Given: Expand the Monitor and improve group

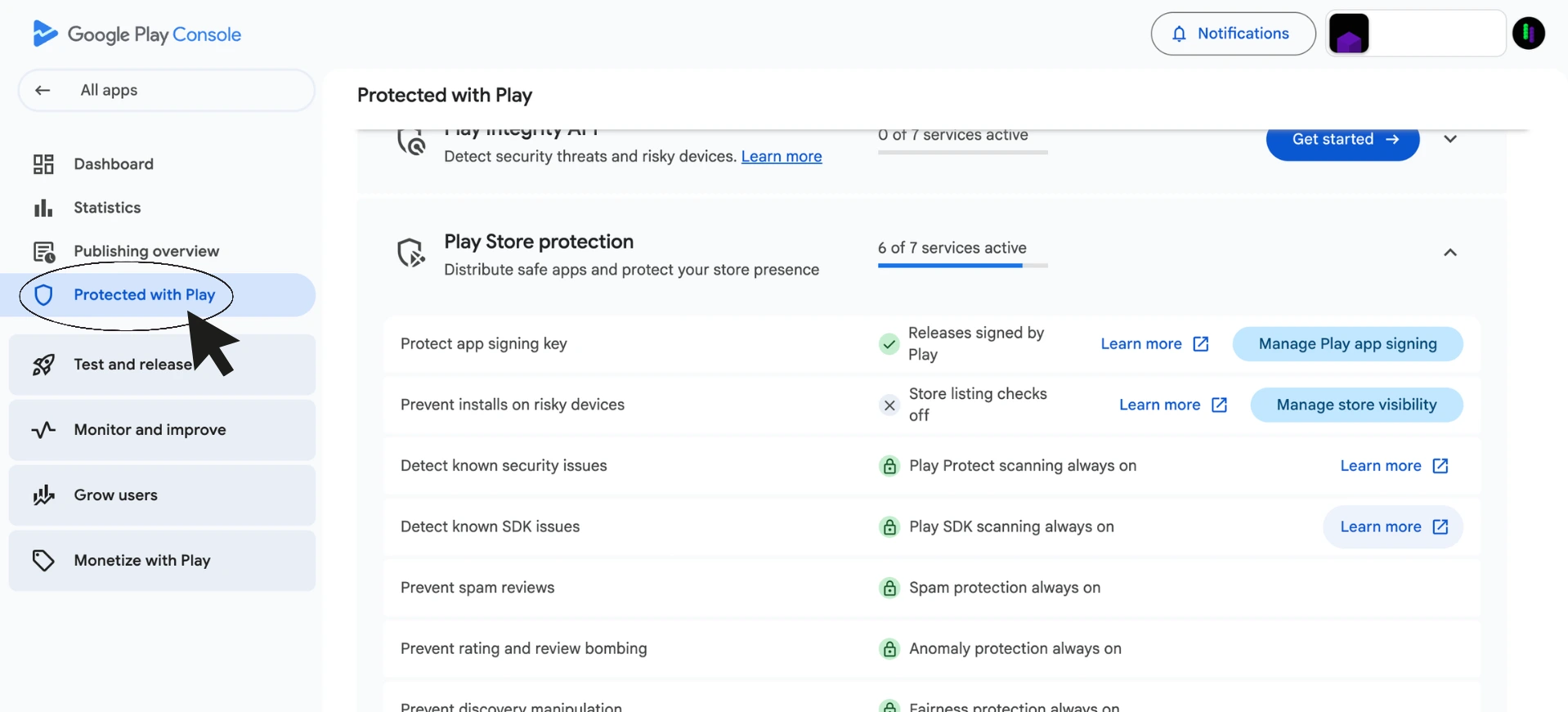Looking at the screenshot, I should coord(162,430).
